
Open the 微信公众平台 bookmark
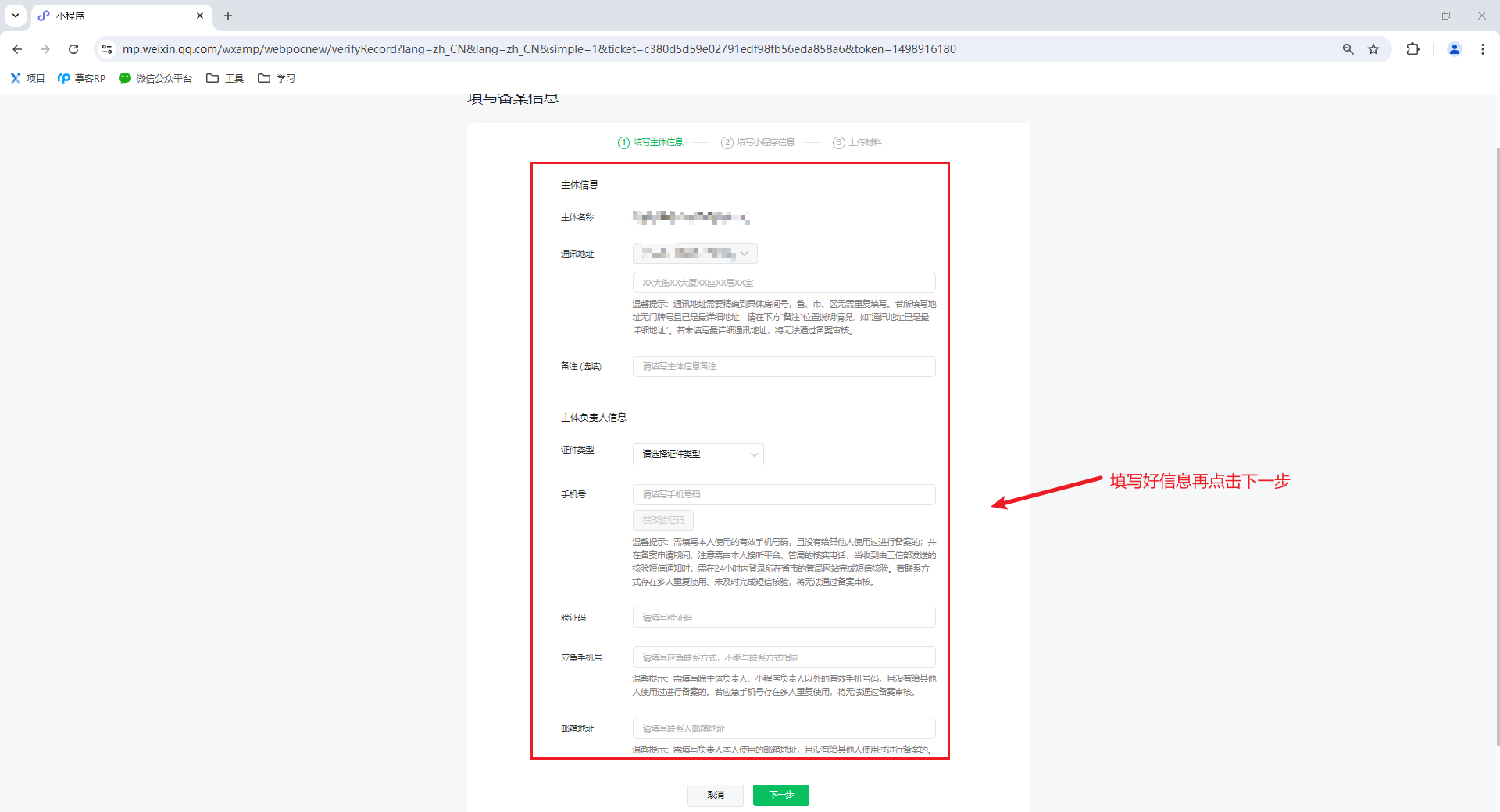pyautogui.click(x=155, y=78)
